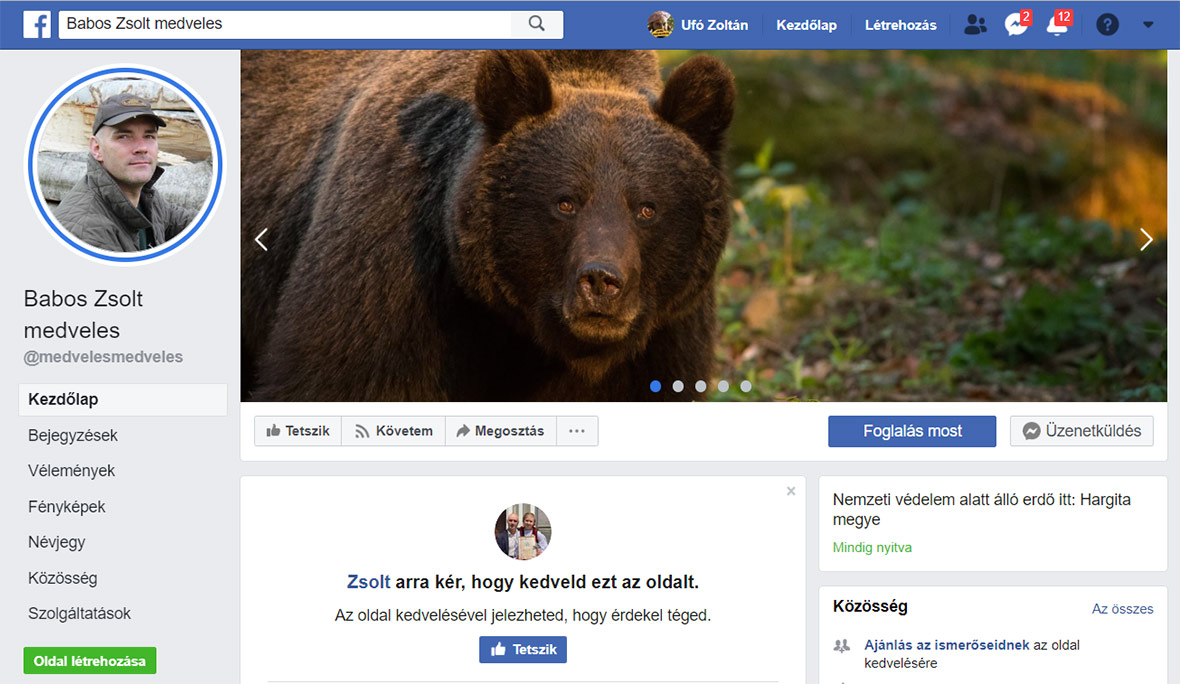The image size is (1180, 684).
Task: Click the Facebook logo icon
Action: [37, 25]
